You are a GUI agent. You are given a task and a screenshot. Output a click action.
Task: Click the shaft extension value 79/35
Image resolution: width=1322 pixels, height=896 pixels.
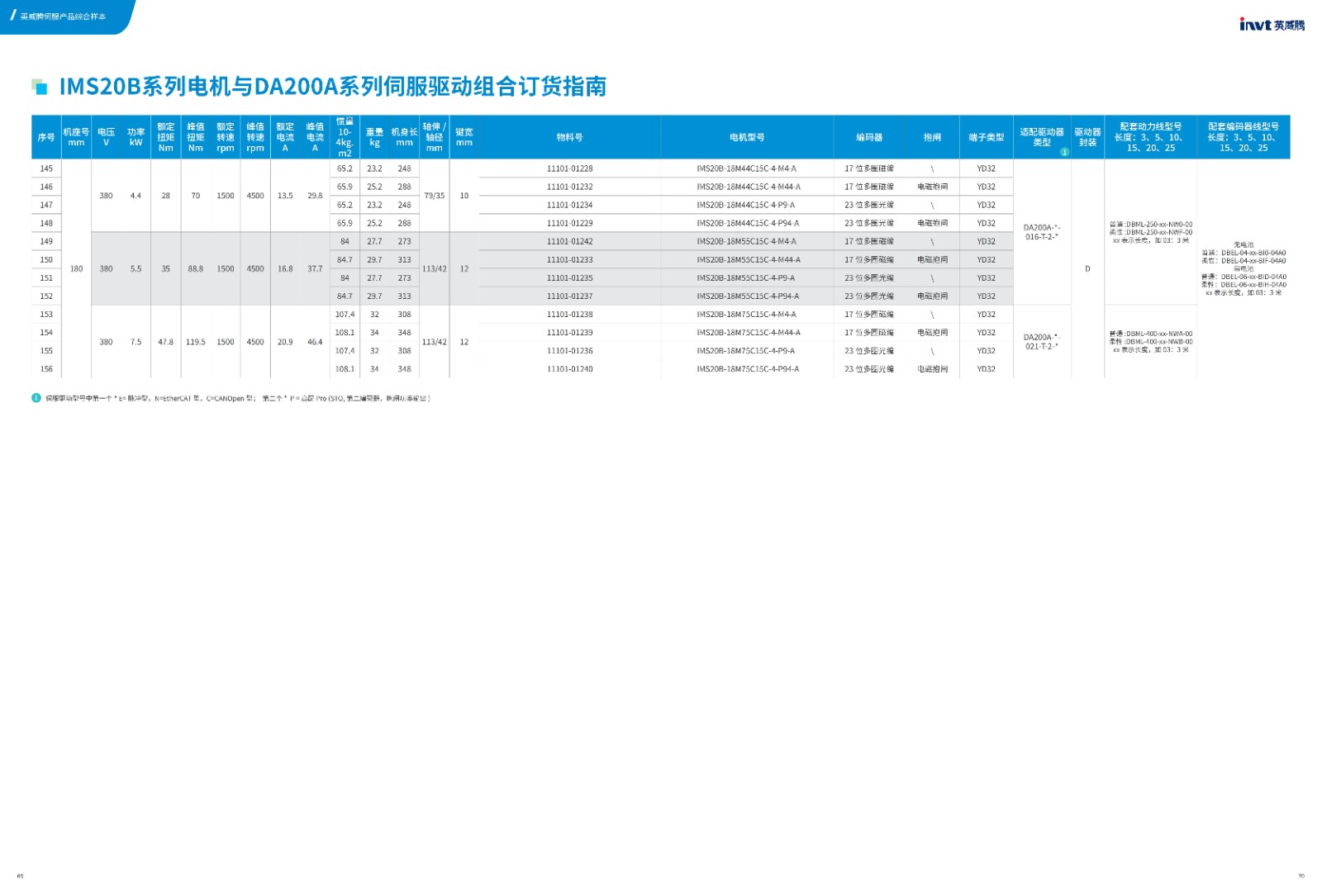click(435, 196)
